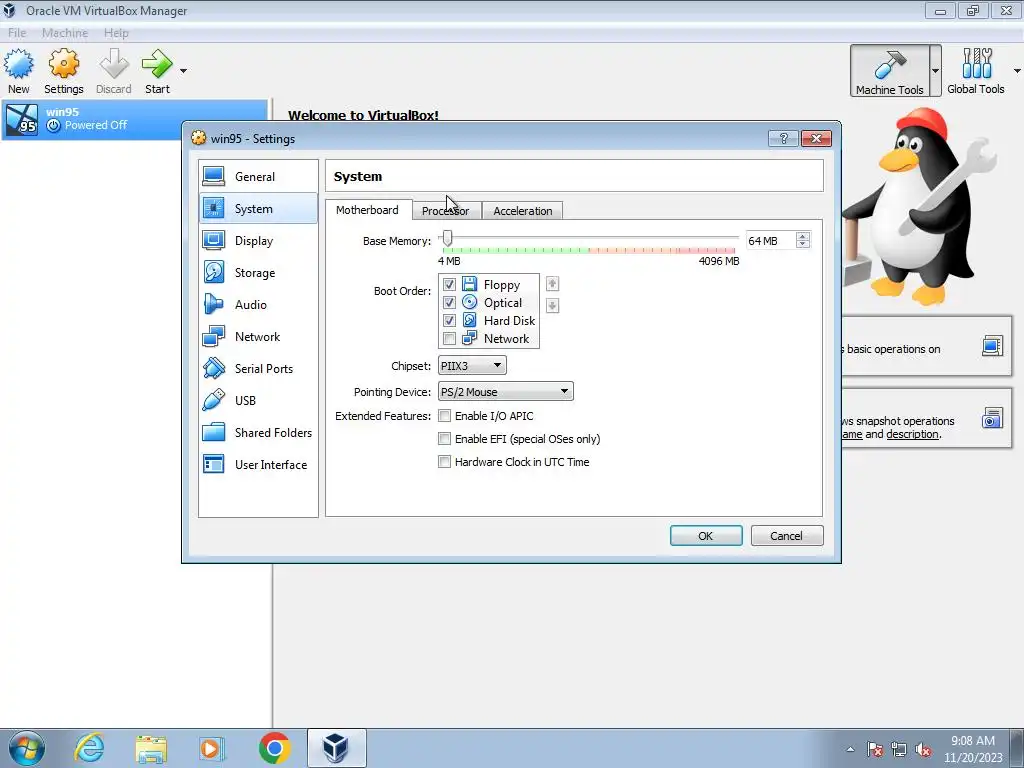Click the taskbar clock showing 9:08 AM

(x=973, y=749)
